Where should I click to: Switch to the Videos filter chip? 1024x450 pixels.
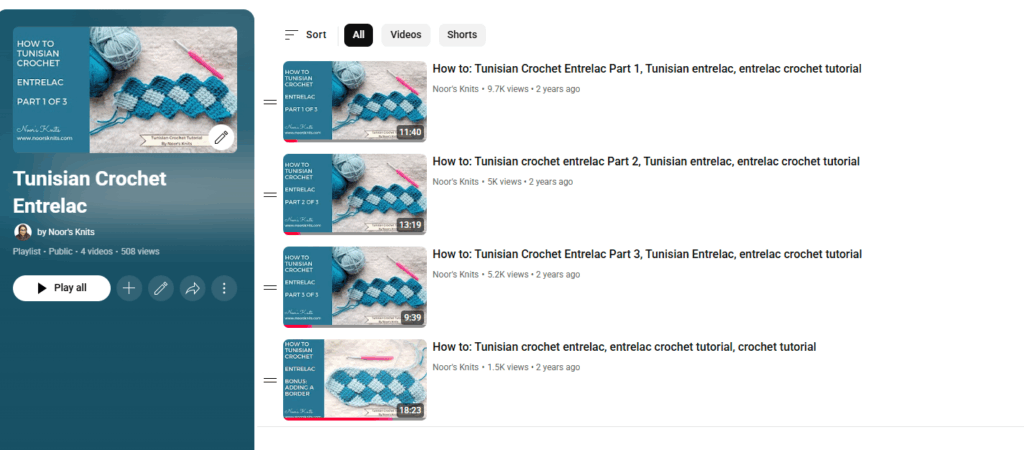tap(405, 35)
